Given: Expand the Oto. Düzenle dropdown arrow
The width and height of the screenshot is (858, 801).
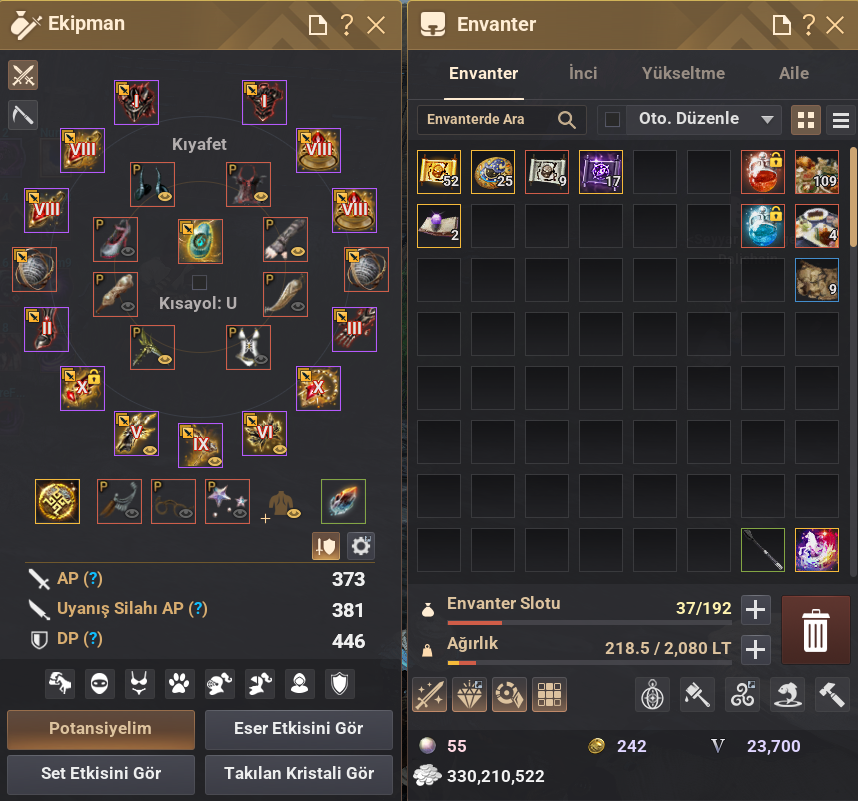Looking at the screenshot, I should [767, 119].
